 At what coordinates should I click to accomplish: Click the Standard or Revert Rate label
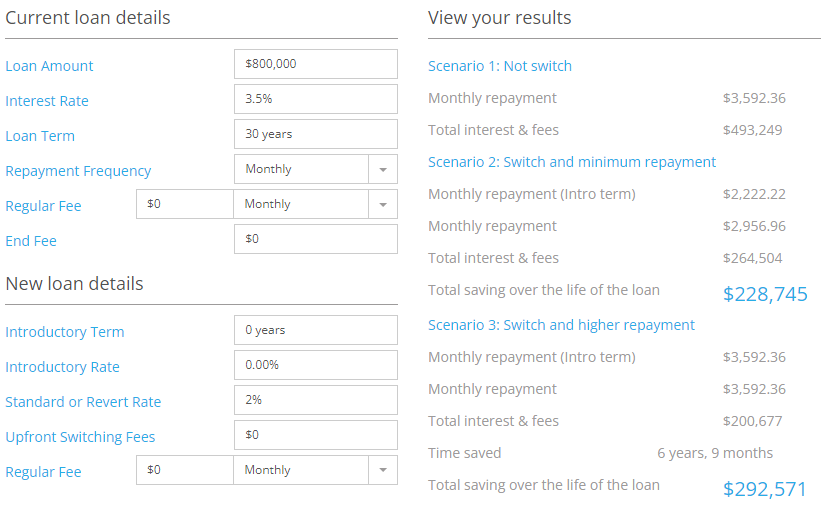[x=83, y=402]
